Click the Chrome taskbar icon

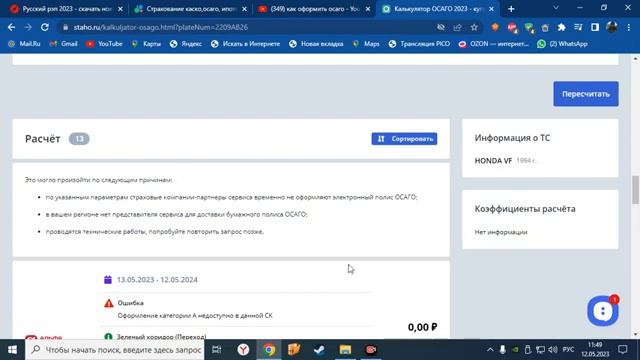(x=269, y=350)
